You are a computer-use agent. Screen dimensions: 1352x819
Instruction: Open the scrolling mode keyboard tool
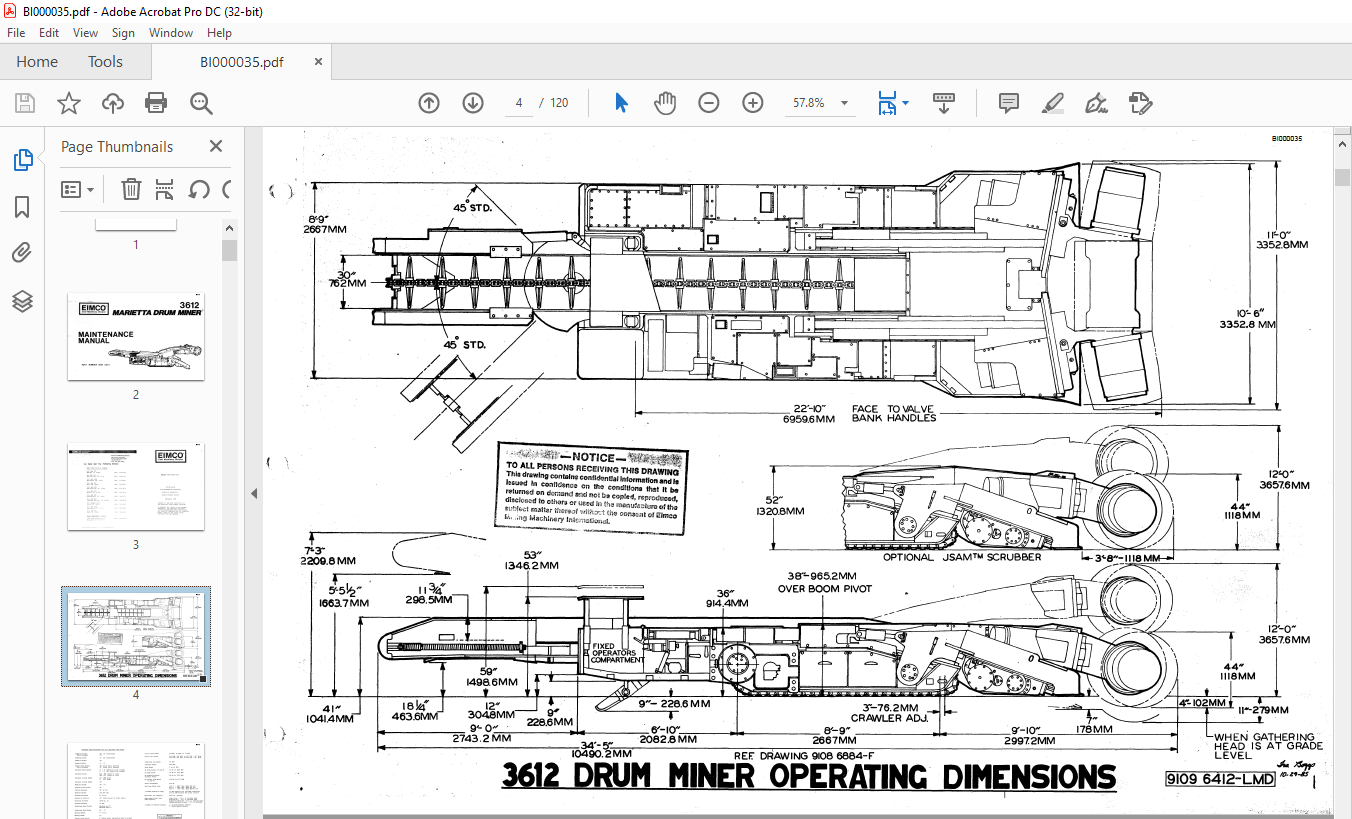click(944, 103)
